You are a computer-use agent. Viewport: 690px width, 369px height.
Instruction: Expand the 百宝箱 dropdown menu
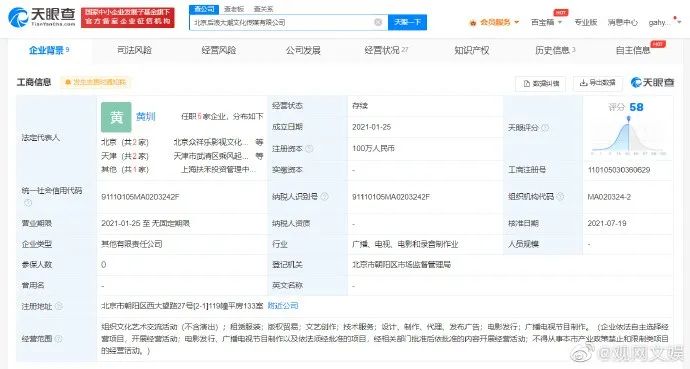(560, 22)
